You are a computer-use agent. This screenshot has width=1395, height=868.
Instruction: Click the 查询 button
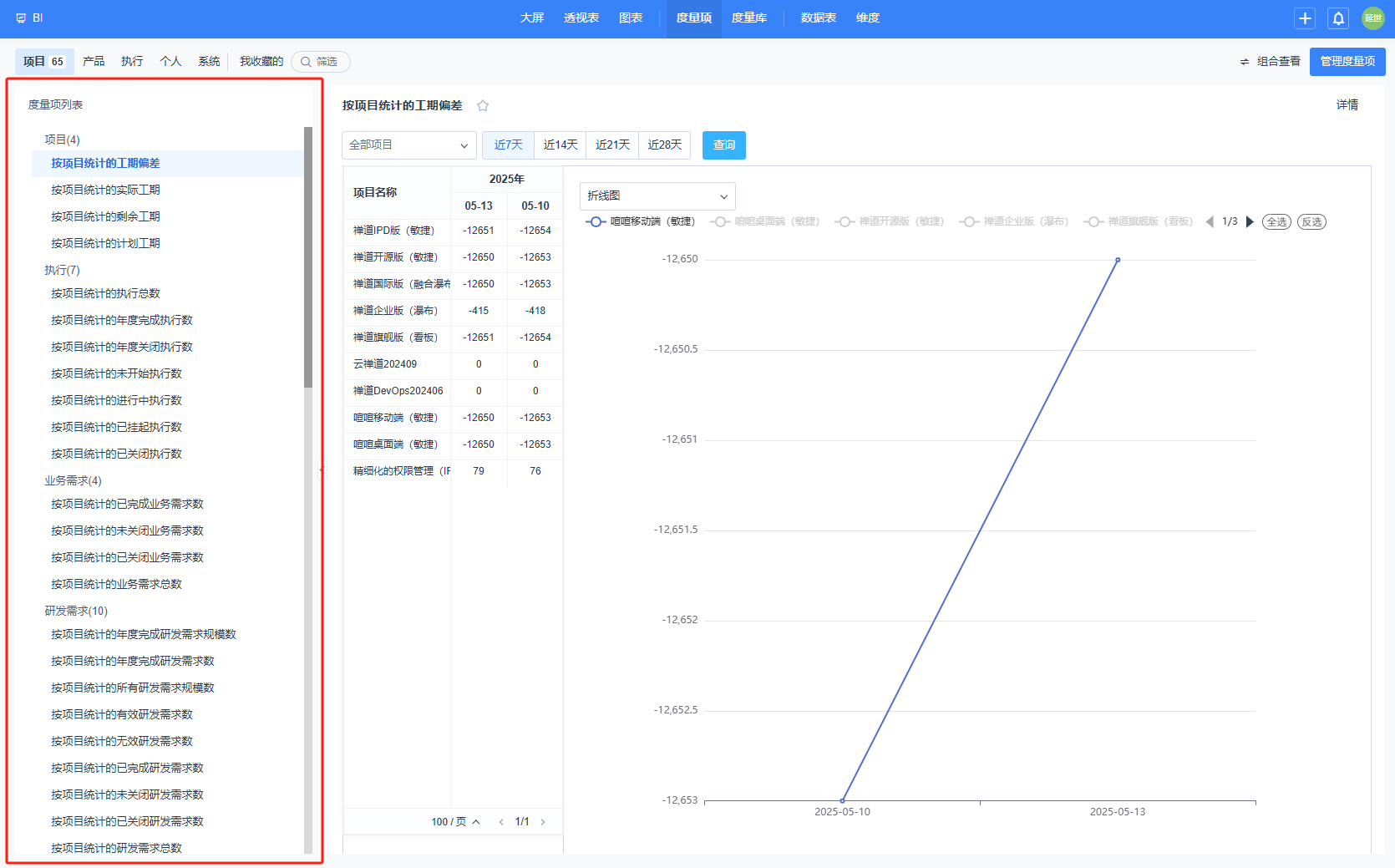(x=723, y=145)
